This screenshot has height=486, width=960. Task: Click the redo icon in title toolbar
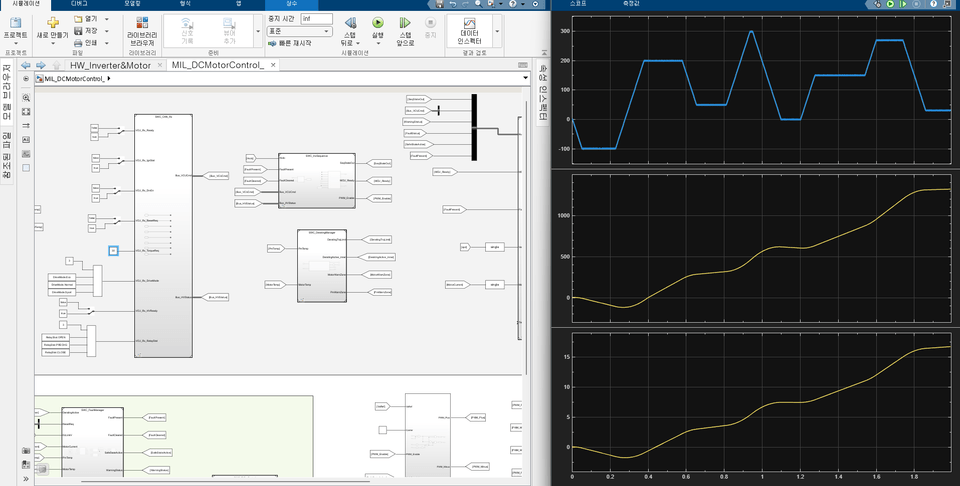point(465,4)
